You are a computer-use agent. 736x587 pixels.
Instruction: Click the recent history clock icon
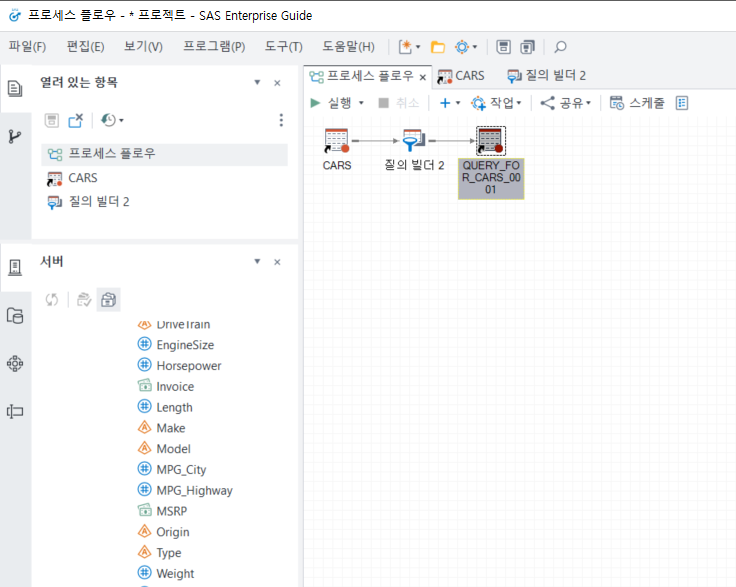point(108,121)
